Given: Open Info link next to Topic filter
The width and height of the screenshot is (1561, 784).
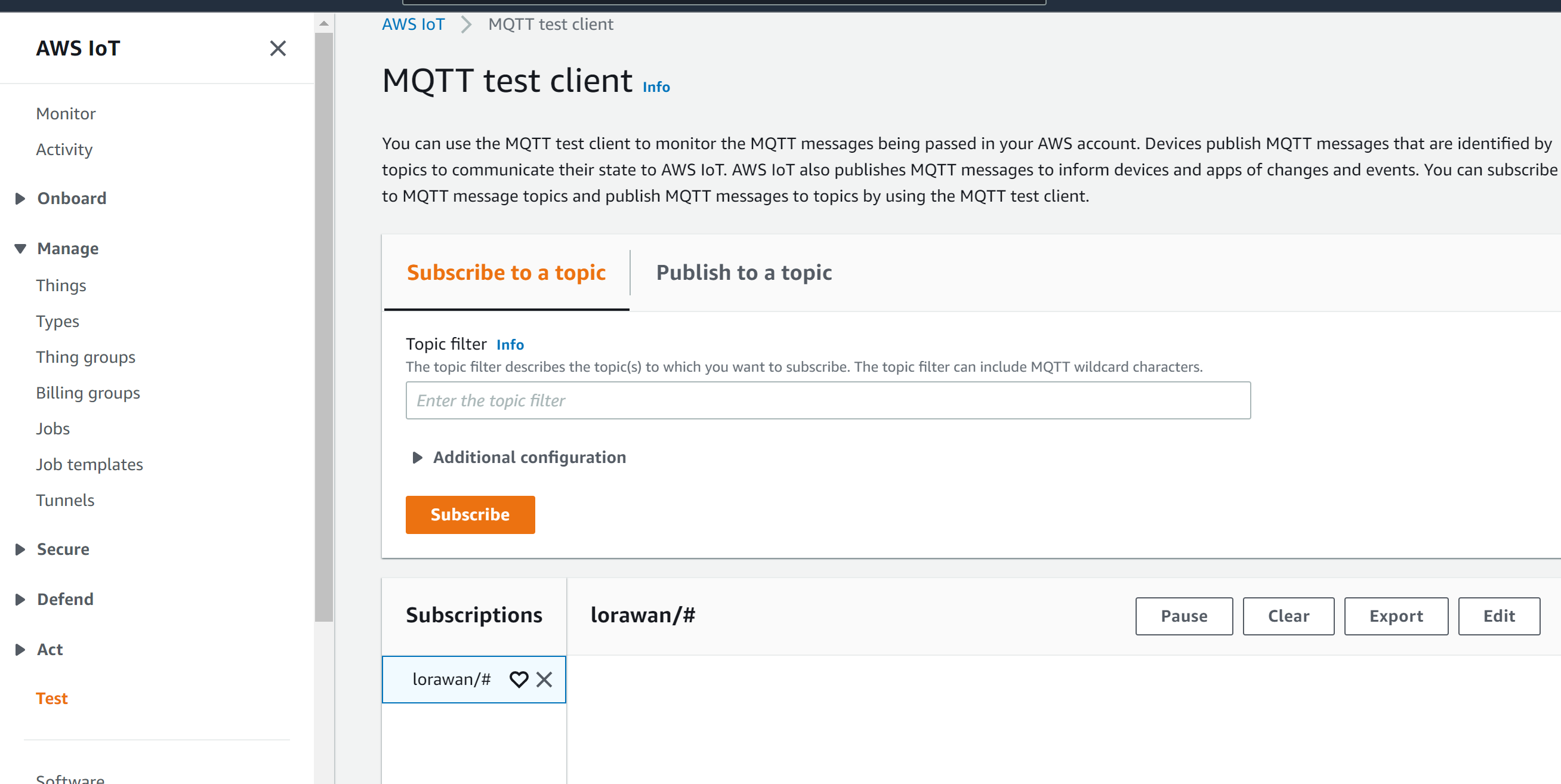Looking at the screenshot, I should 510,345.
